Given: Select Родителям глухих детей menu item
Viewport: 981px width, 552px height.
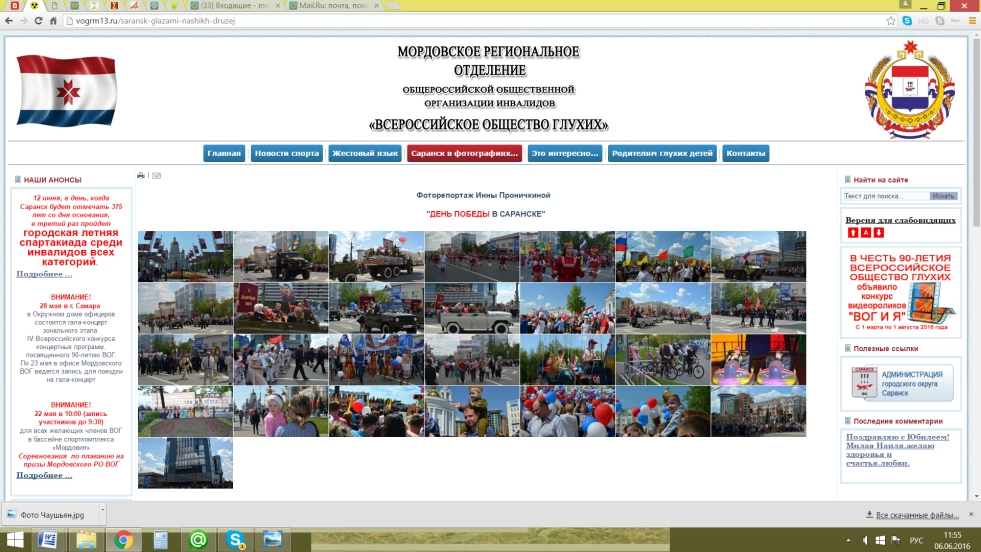Looking at the screenshot, I should coord(662,153).
